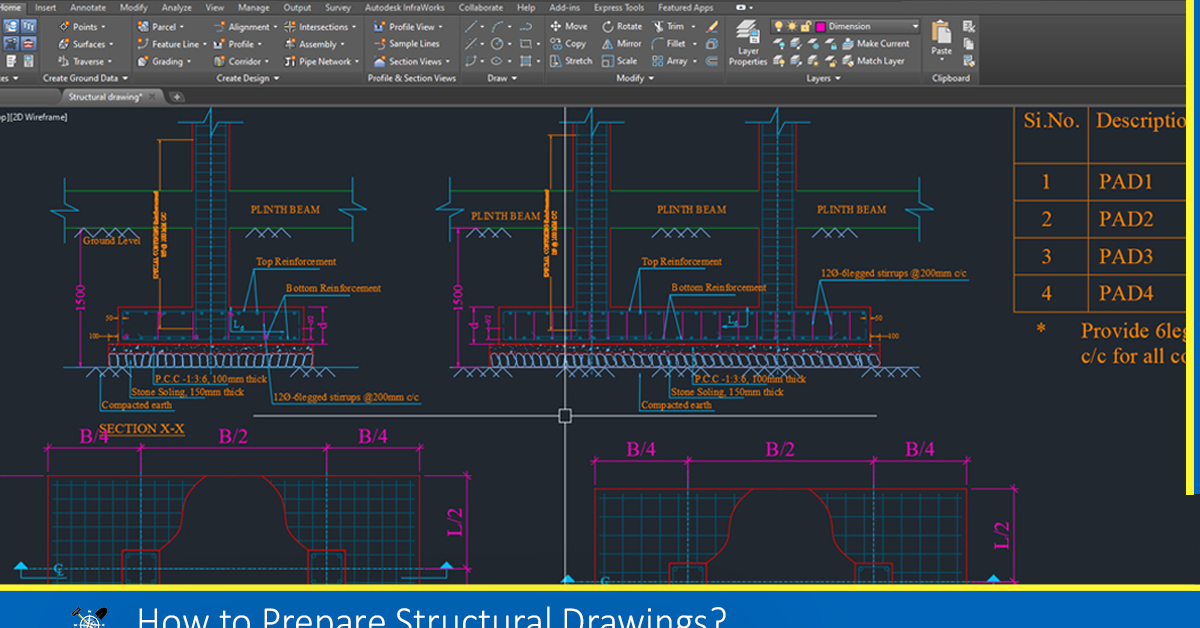Select the Scale tool
This screenshot has width=1200, height=628.
(619, 61)
